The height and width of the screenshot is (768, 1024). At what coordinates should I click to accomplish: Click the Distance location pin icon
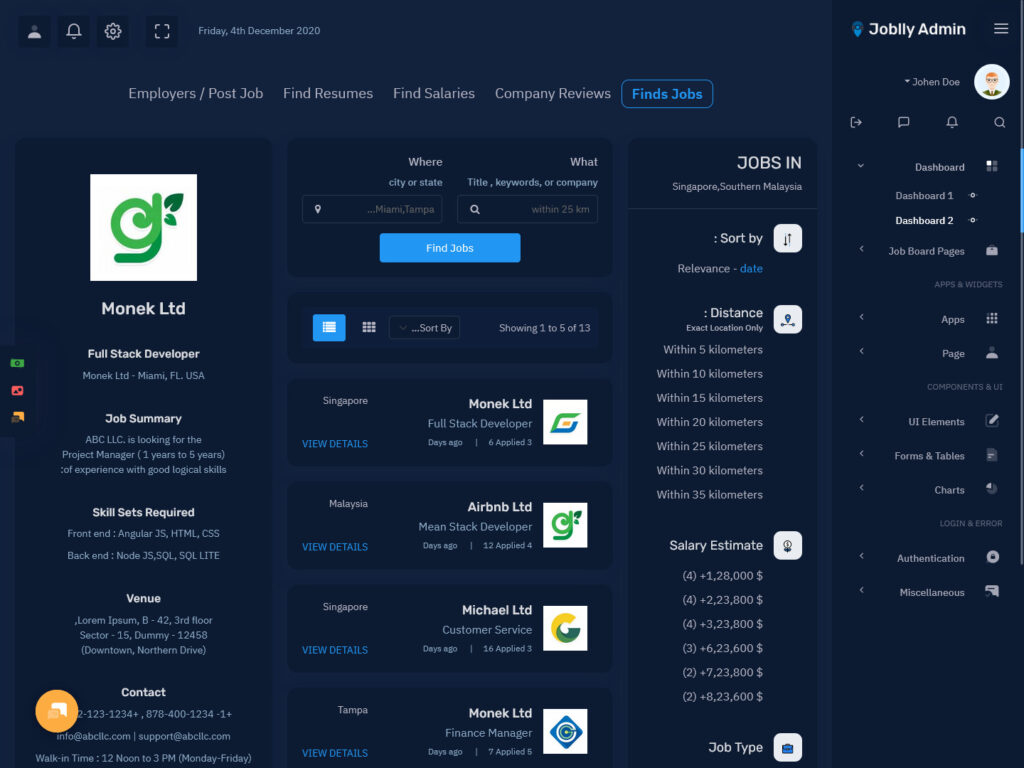(x=788, y=318)
